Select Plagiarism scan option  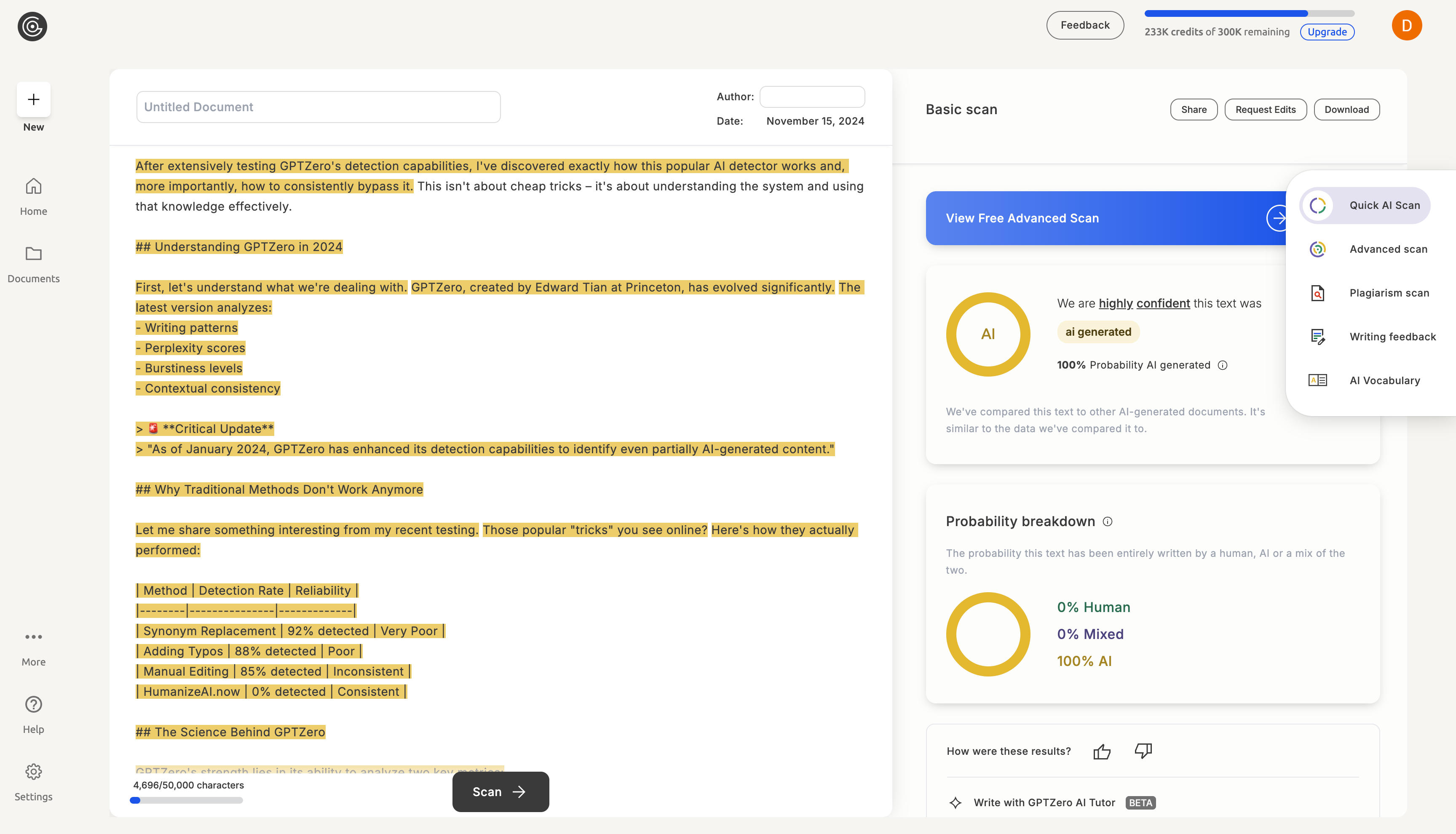[x=1371, y=293]
